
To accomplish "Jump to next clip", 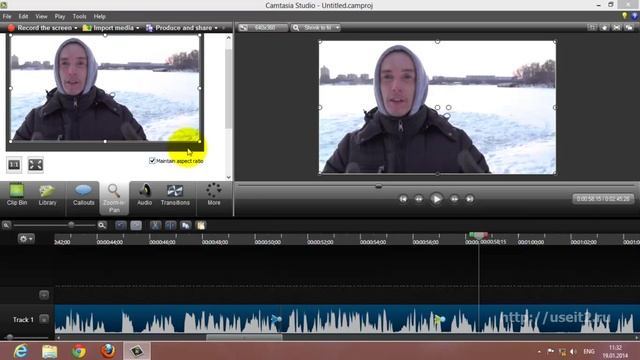I will (470, 199).
